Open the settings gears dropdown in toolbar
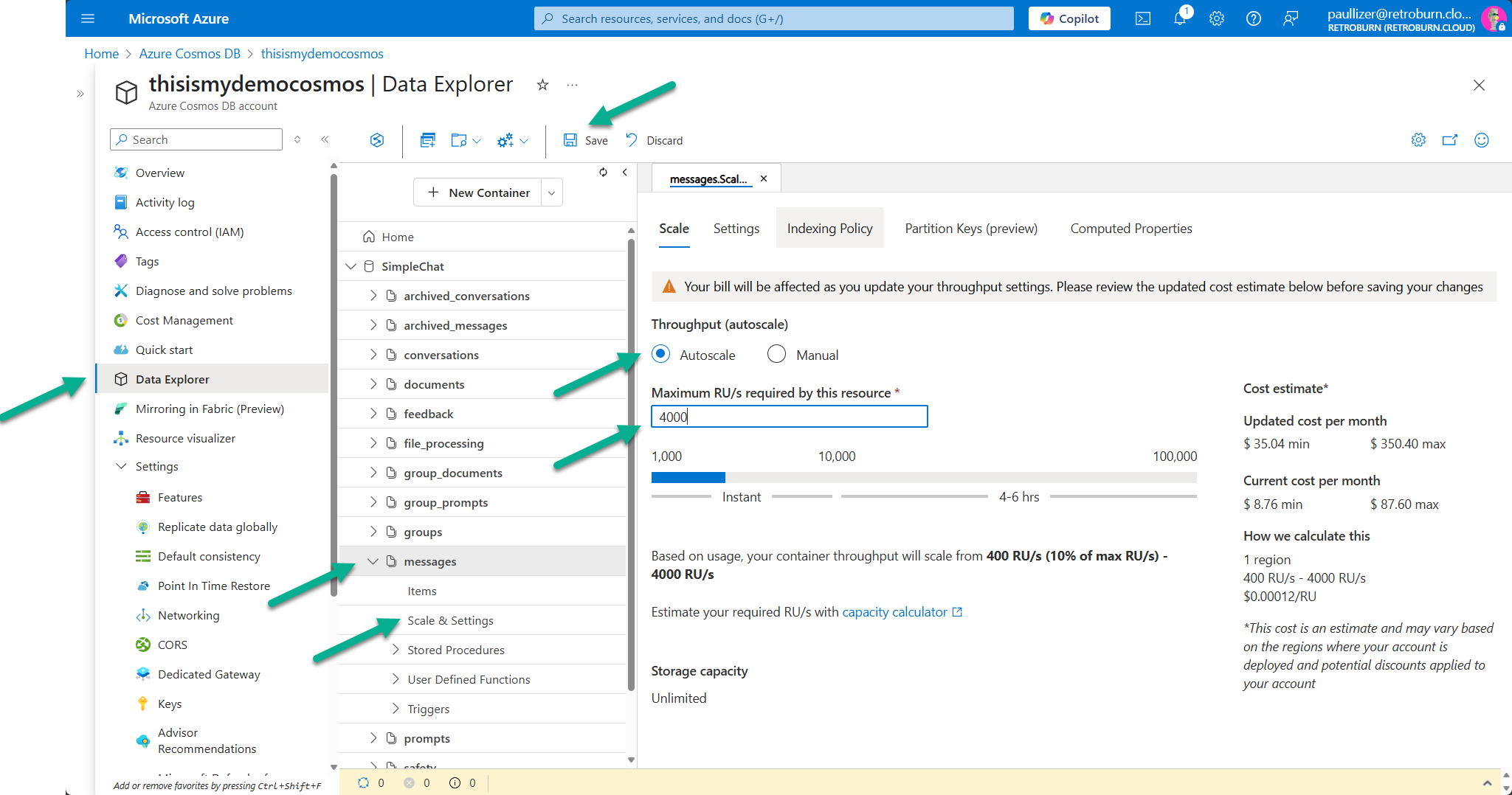Image resolution: width=1512 pixels, height=795 pixels. [512, 140]
